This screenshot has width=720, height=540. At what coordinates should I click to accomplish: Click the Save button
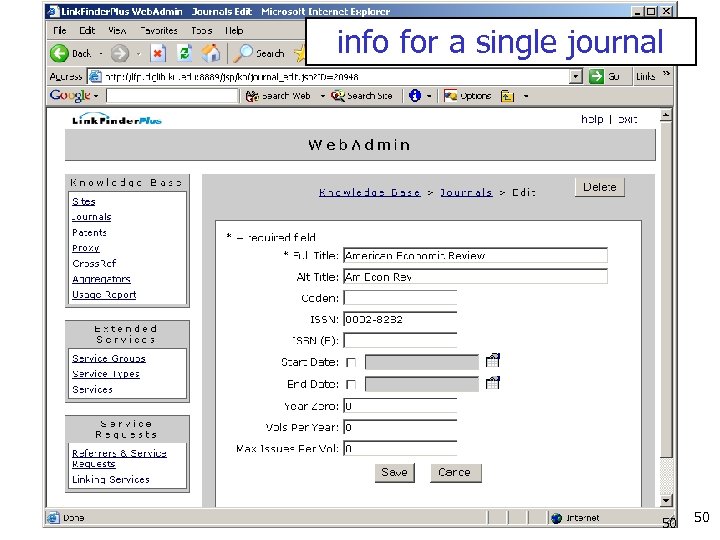(394, 472)
